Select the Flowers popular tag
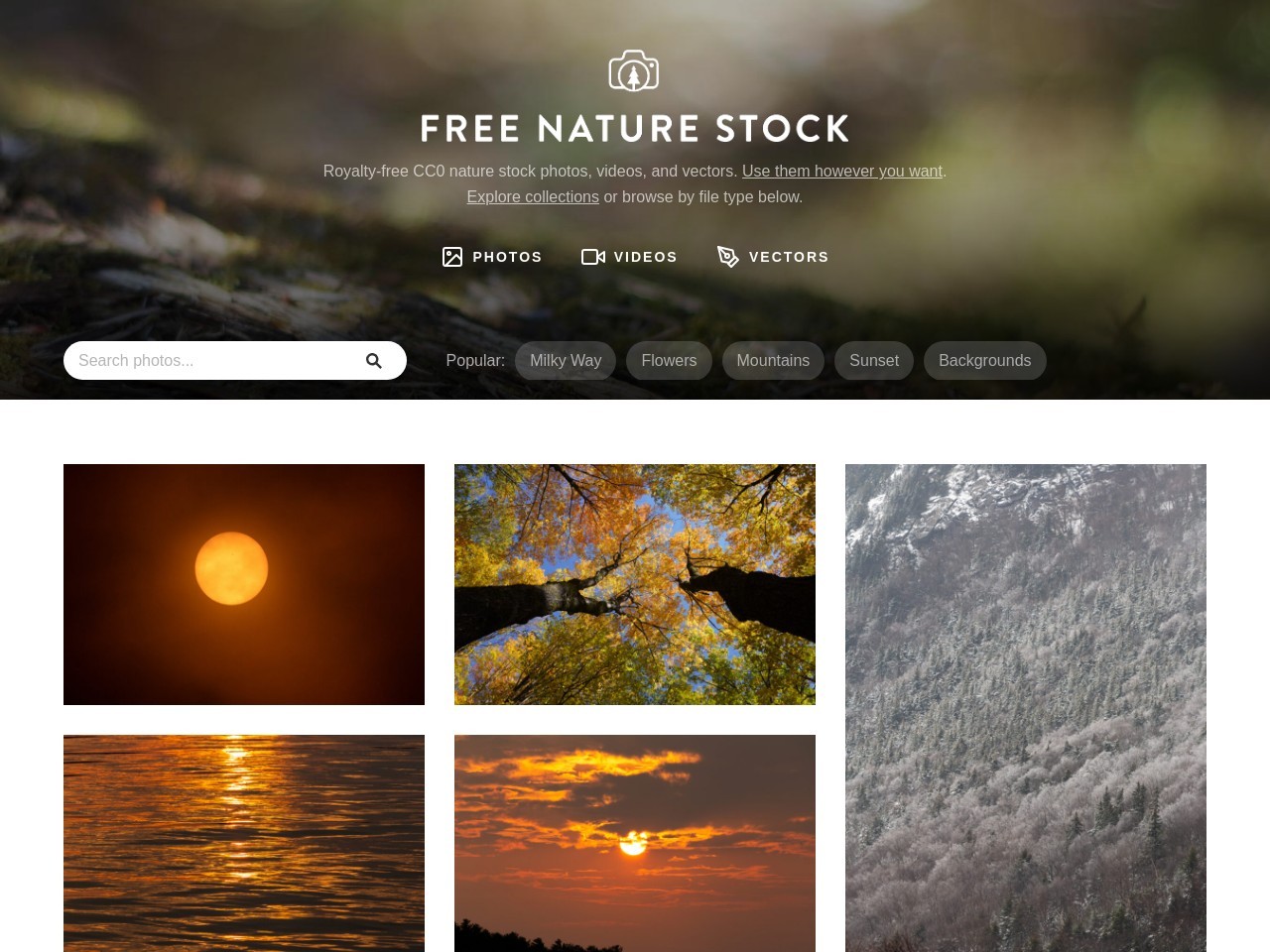Viewport: 1270px width, 952px height. click(669, 361)
